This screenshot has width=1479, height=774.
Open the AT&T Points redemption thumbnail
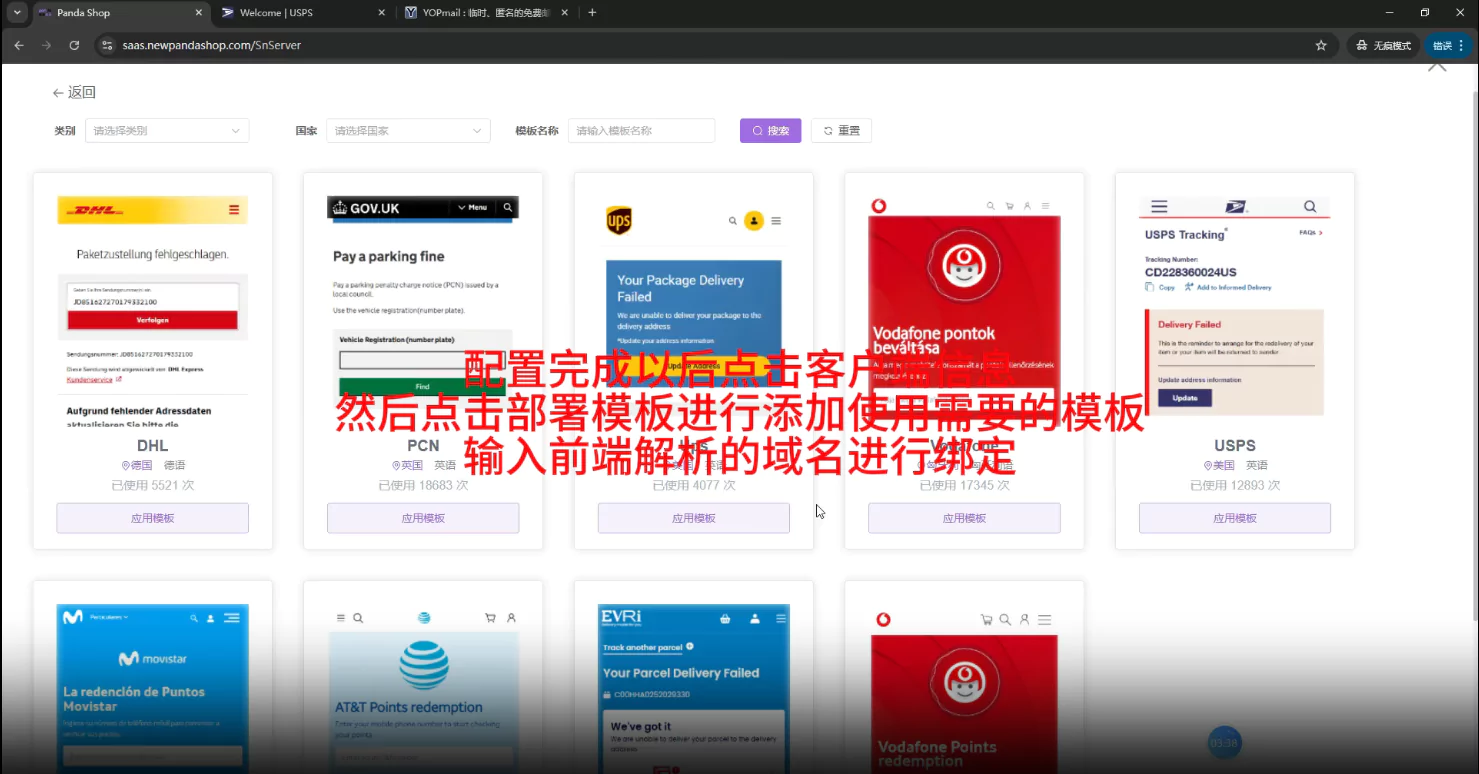423,688
